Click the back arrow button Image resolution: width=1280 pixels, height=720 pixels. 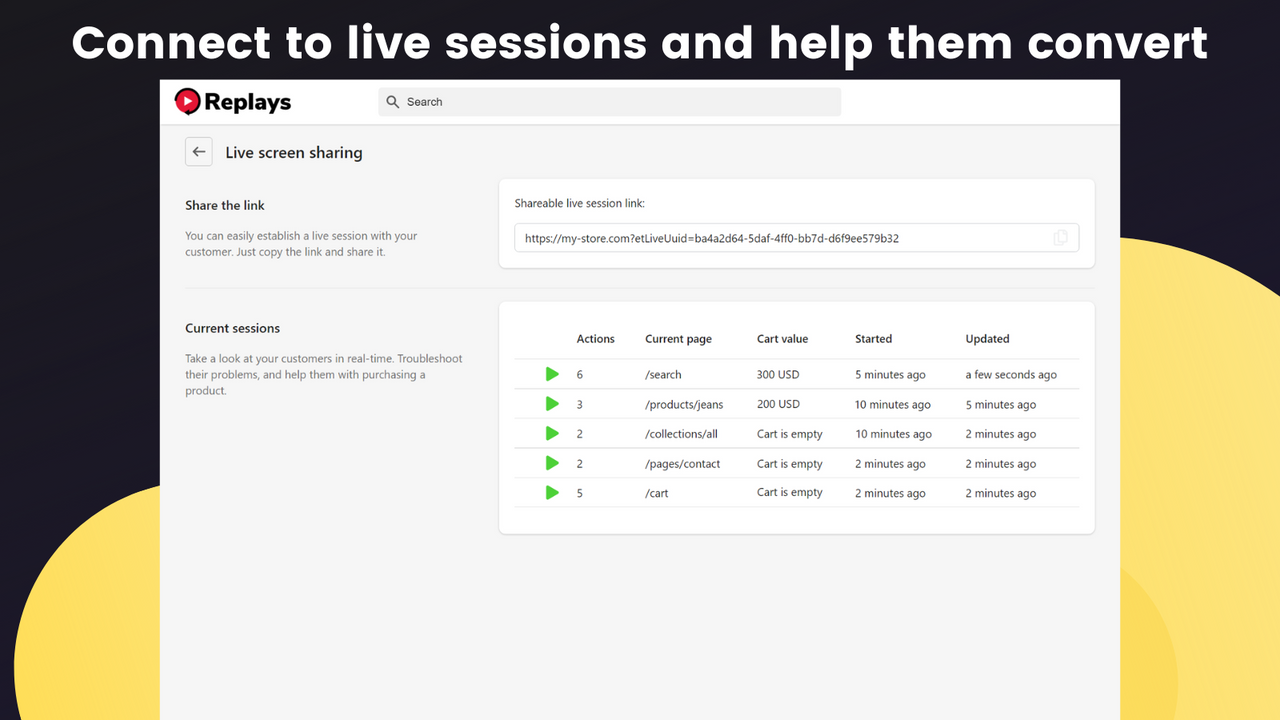pos(198,151)
